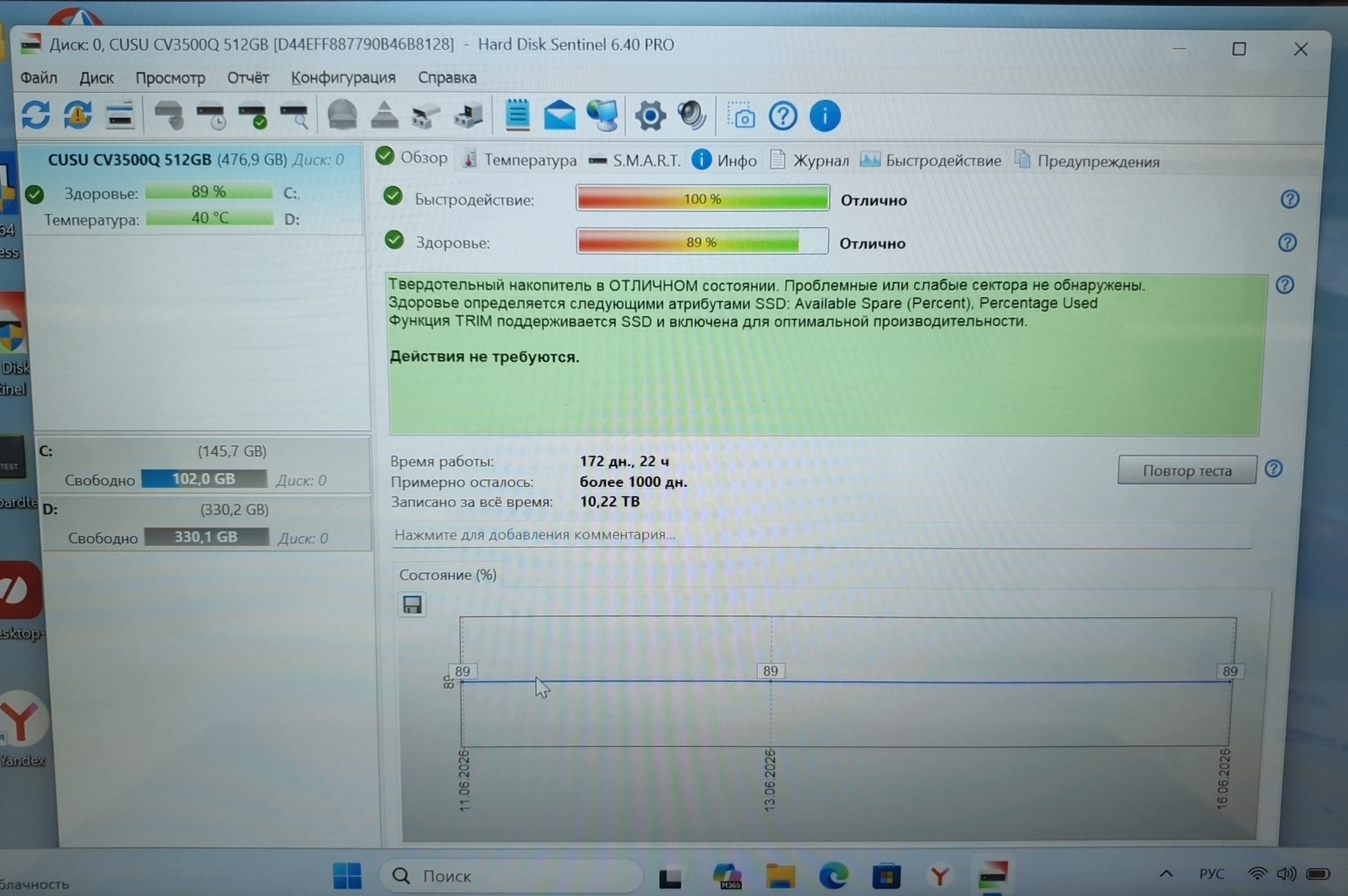This screenshot has width=1348, height=896.
Task: Click help icon beside the green status text
Action: pyautogui.click(x=1285, y=285)
